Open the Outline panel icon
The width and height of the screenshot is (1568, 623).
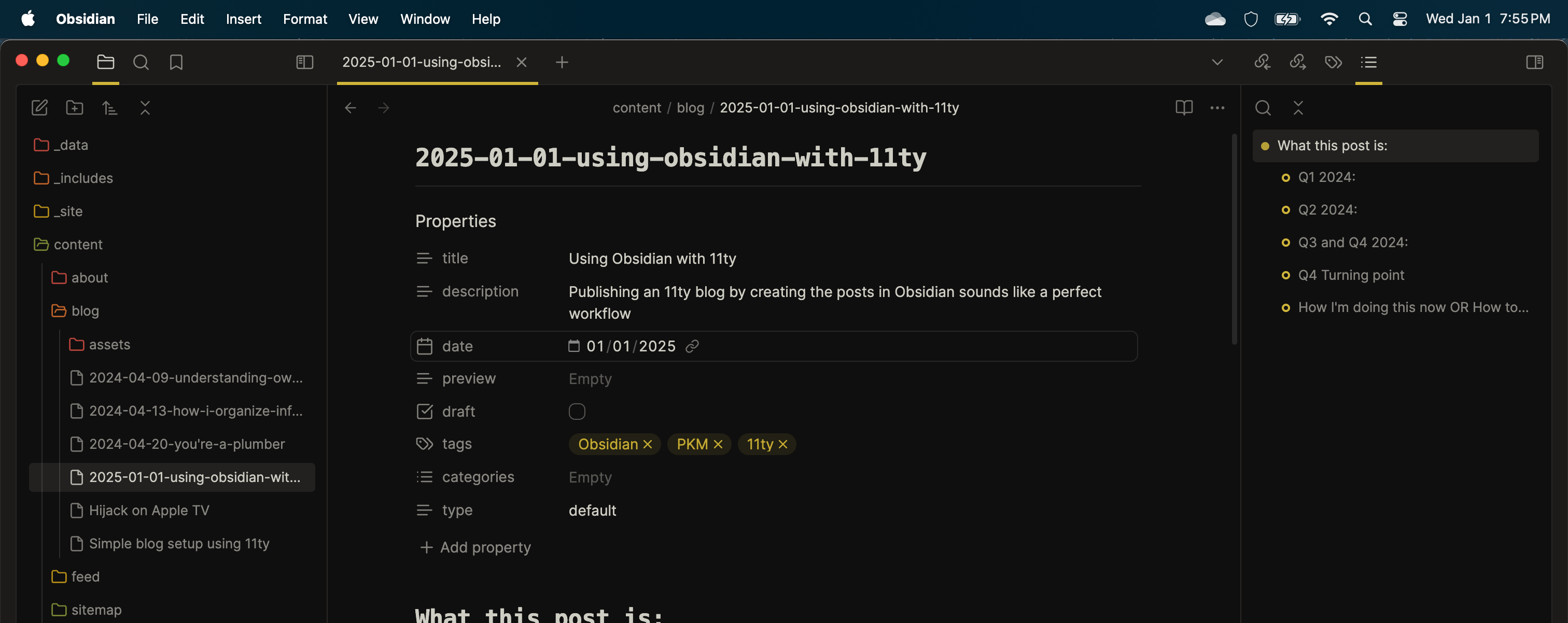(x=1369, y=62)
